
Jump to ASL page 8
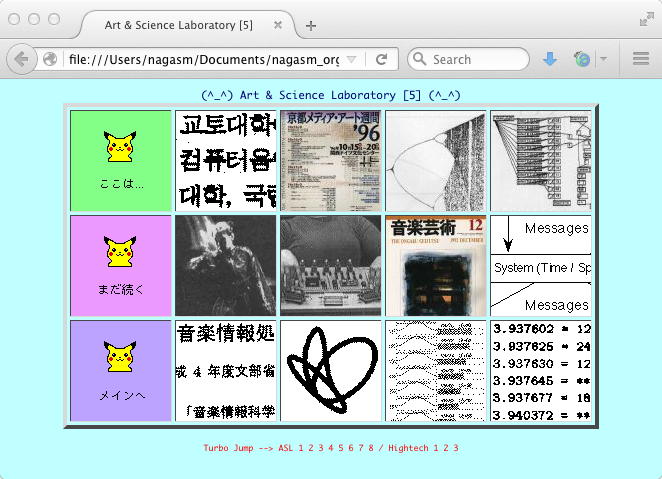pyautogui.click(x=371, y=448)
